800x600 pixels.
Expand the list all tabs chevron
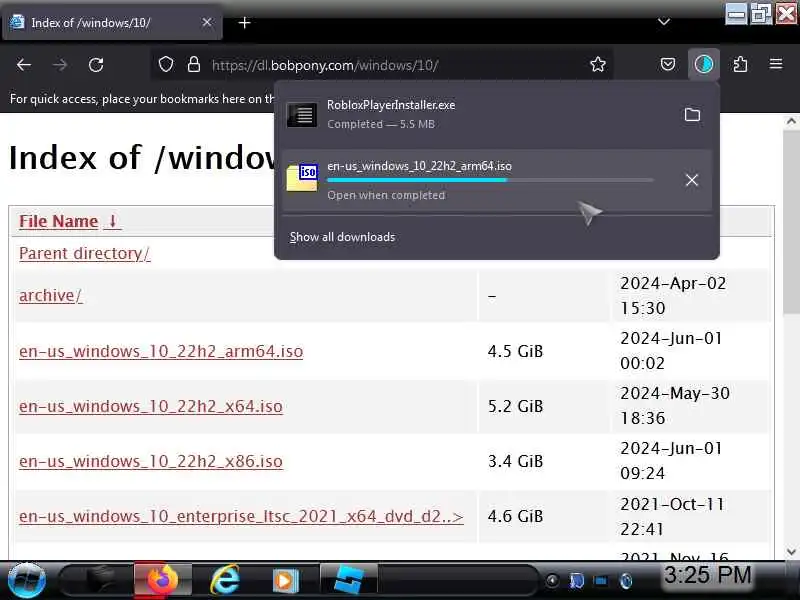click(x=664, y=21)
